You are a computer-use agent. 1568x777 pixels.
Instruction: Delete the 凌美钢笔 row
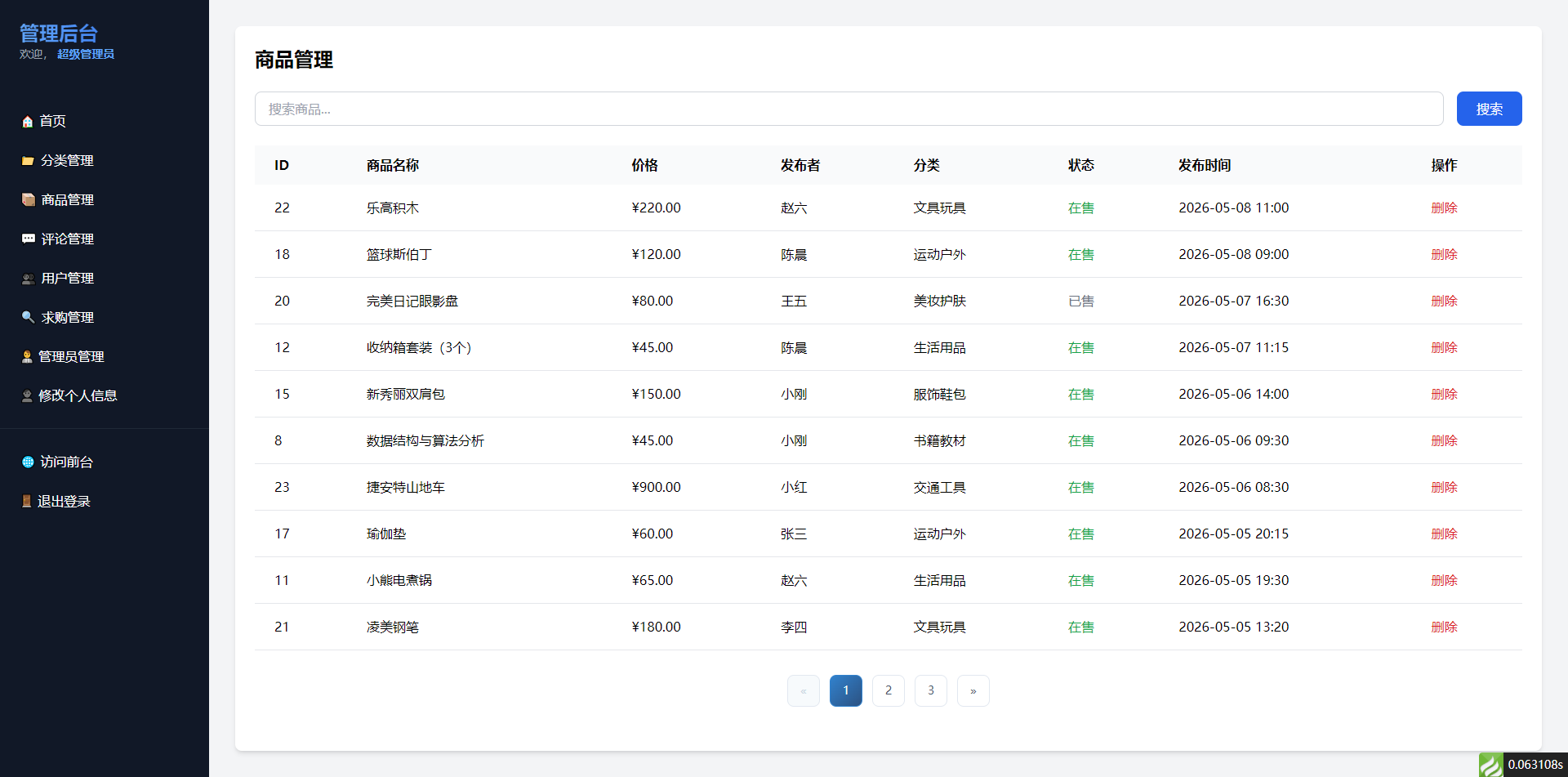coord(1444,627)
